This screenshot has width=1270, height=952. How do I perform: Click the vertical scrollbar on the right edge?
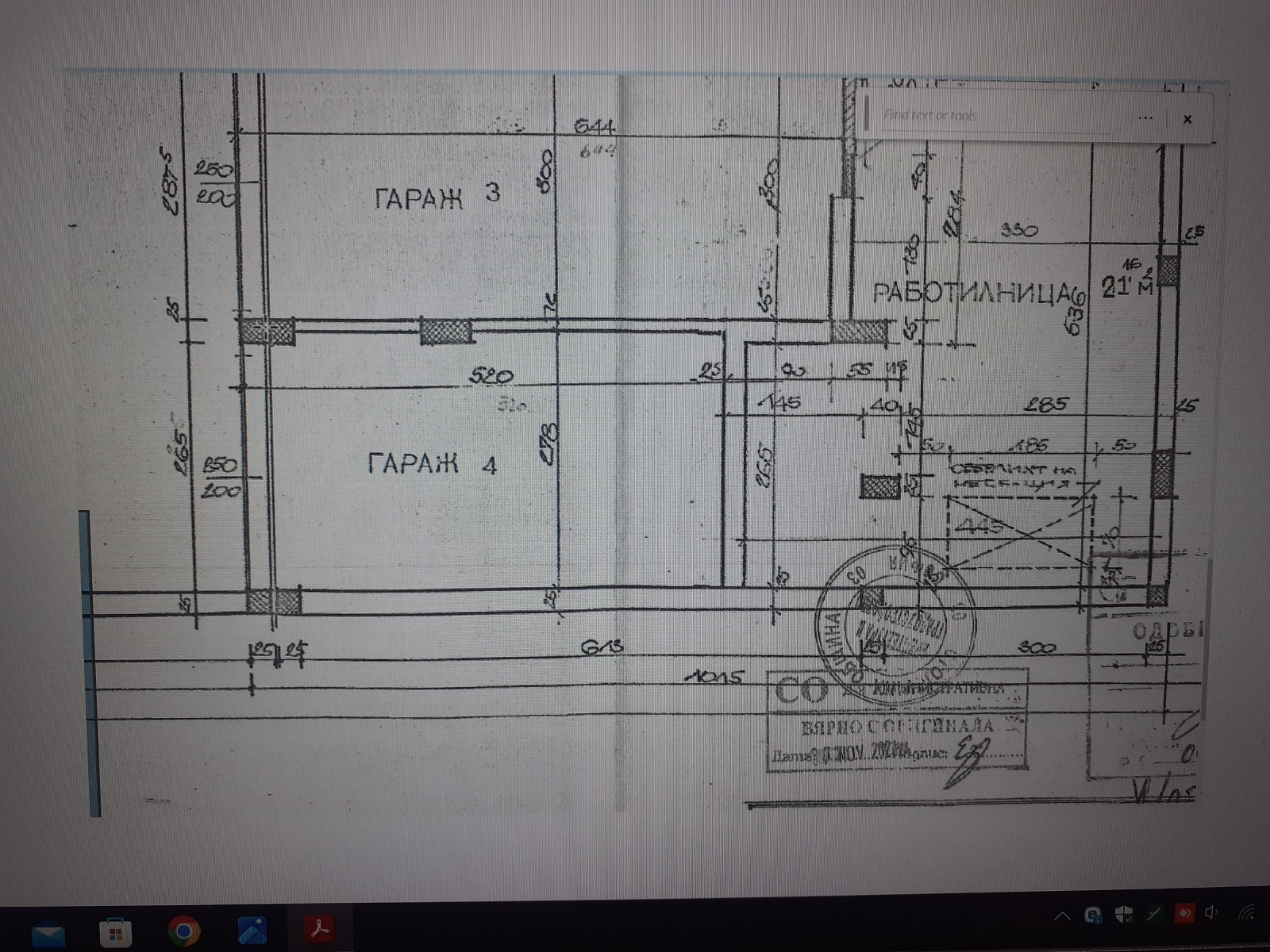(1207, 635)
